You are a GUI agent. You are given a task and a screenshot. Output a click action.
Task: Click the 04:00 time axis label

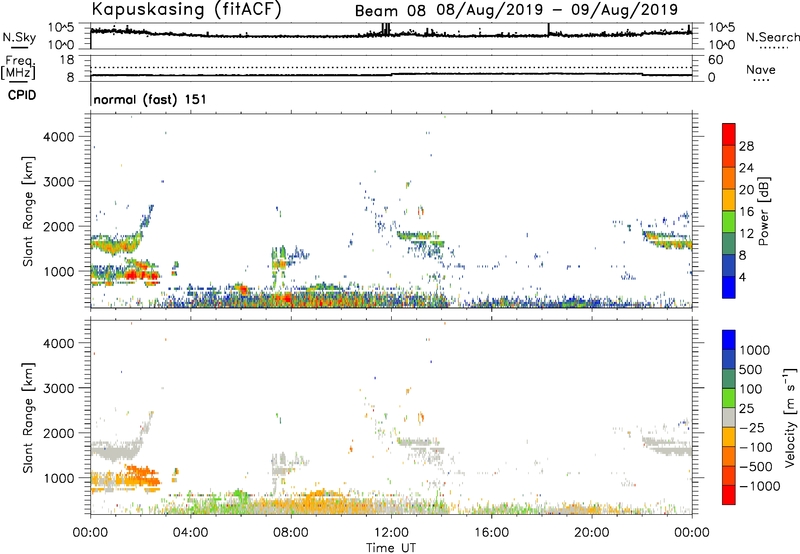(x=190, y=533)
